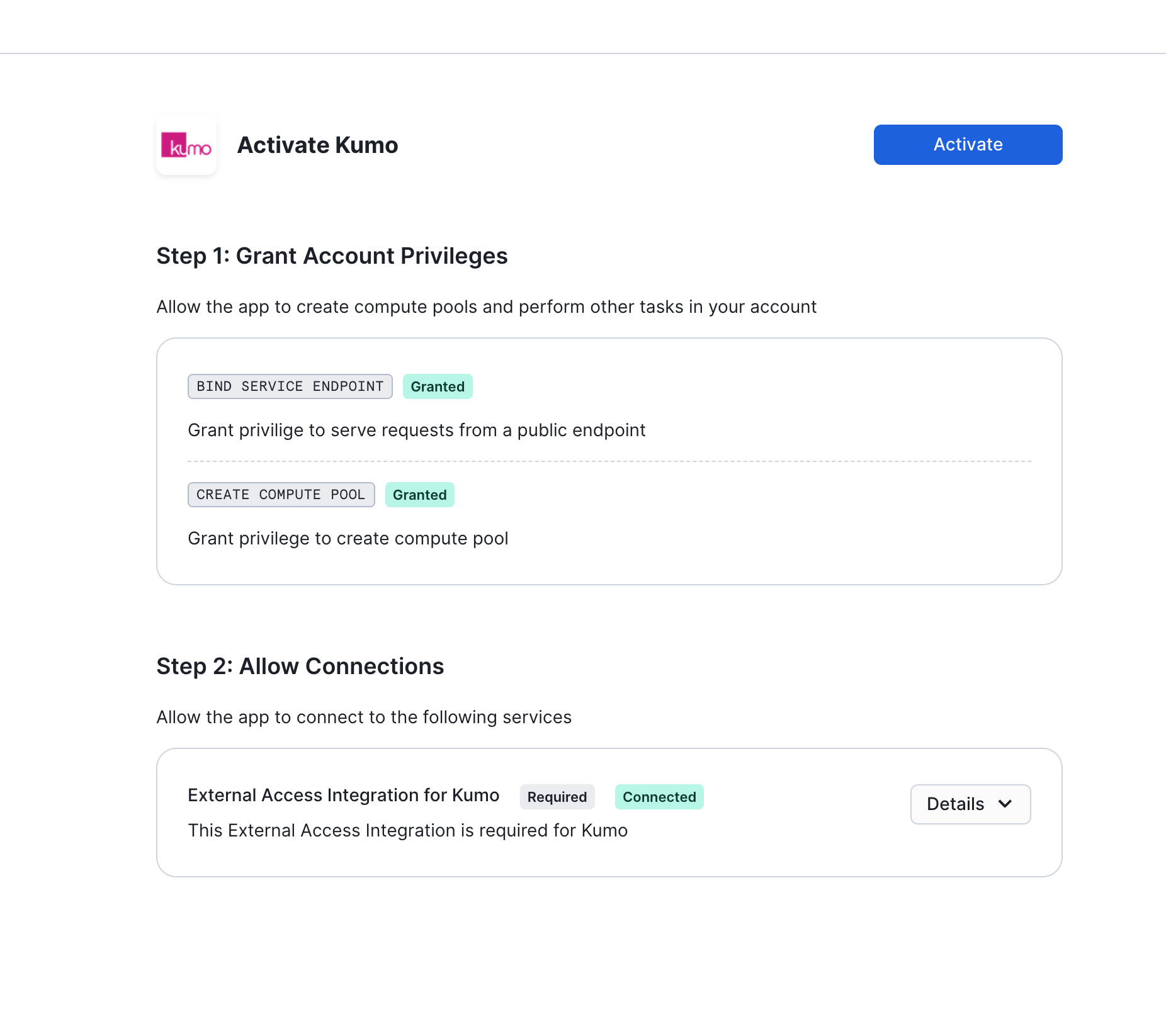Click the CREATE COMPUTE POOL tag

coord(281,495)
